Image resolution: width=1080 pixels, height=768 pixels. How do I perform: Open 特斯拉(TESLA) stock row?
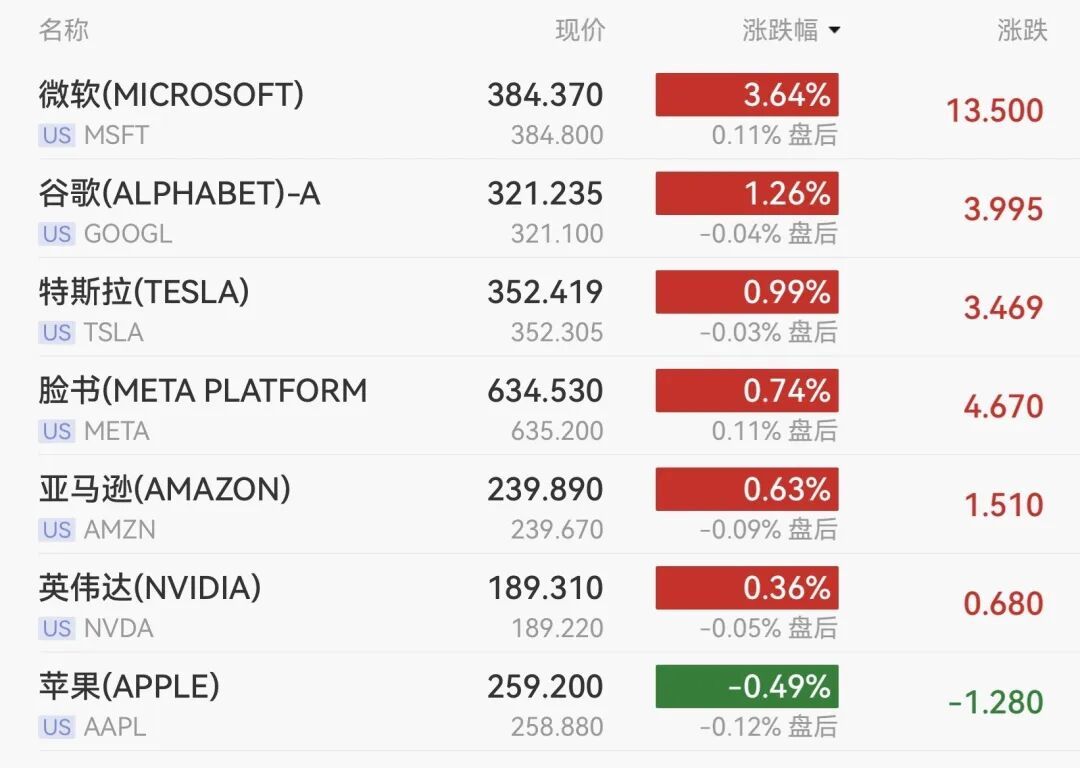click(x=144, y=292)
